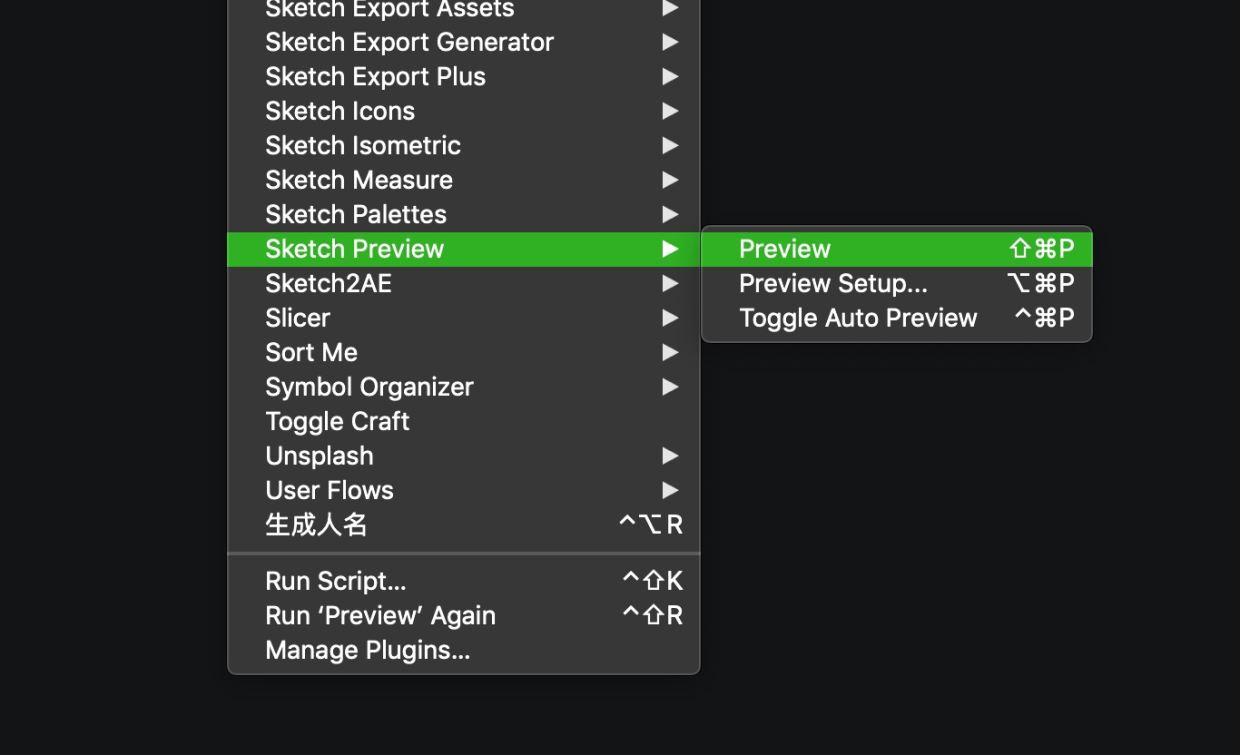Viewport: 1240px width, 755px height.
Task: Run the 生成人名 plugin
Action: tap(463, 525)
